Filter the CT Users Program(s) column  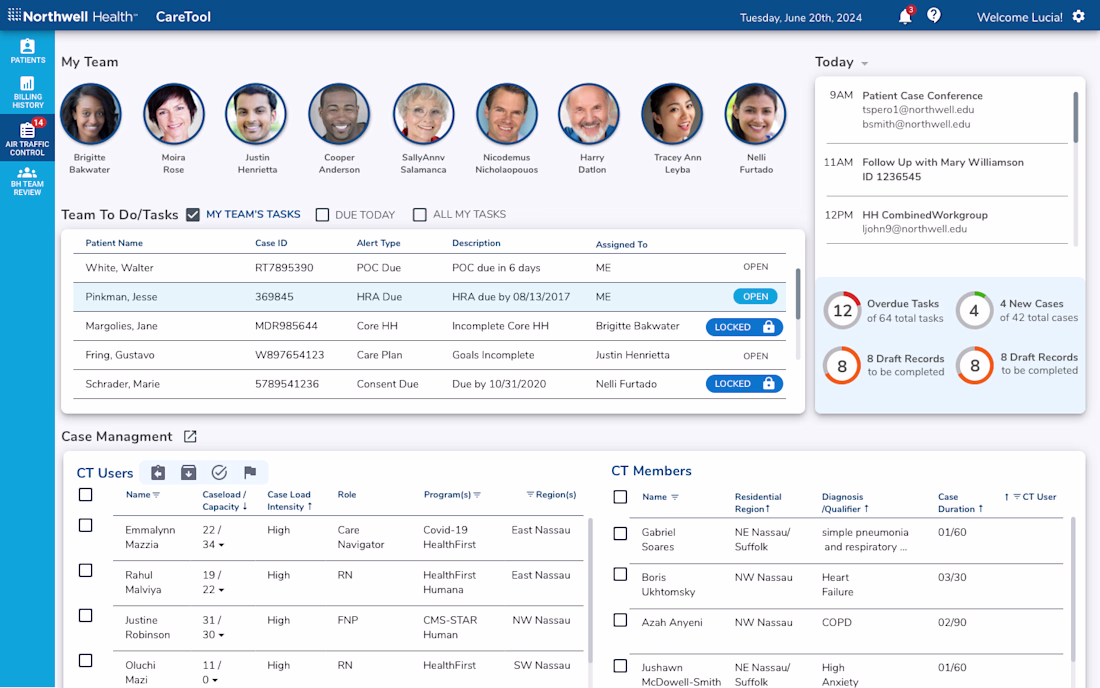tap(477, 495)
